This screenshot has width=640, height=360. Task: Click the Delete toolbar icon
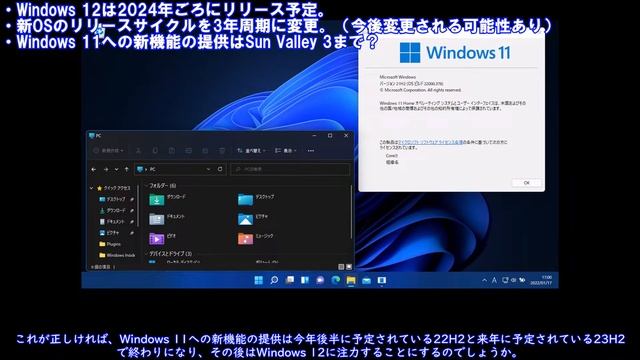[x=222, y=151]
